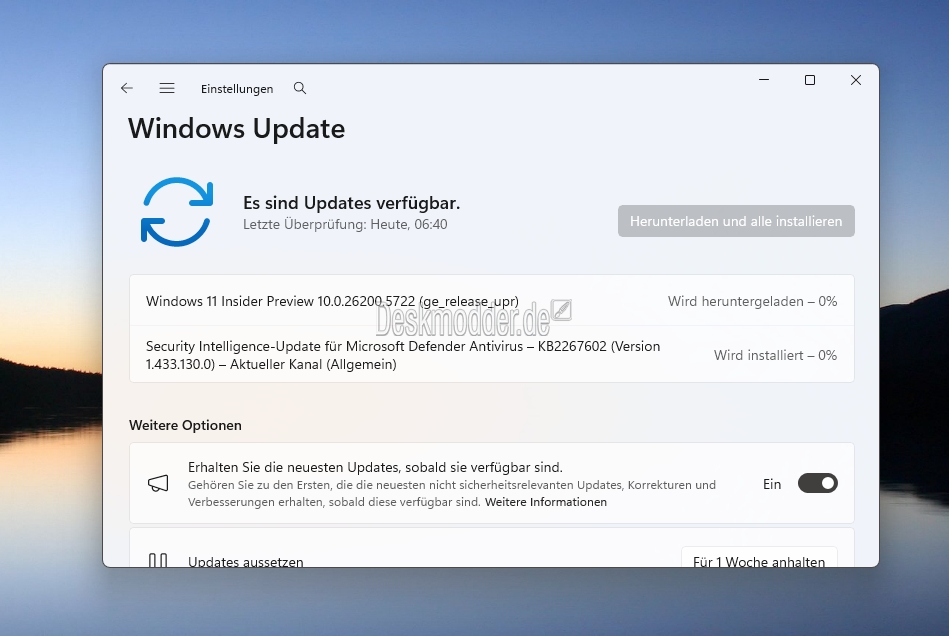Click 'Erhalten Sie die neuesten Updates' option text

[x=375, y=467]
